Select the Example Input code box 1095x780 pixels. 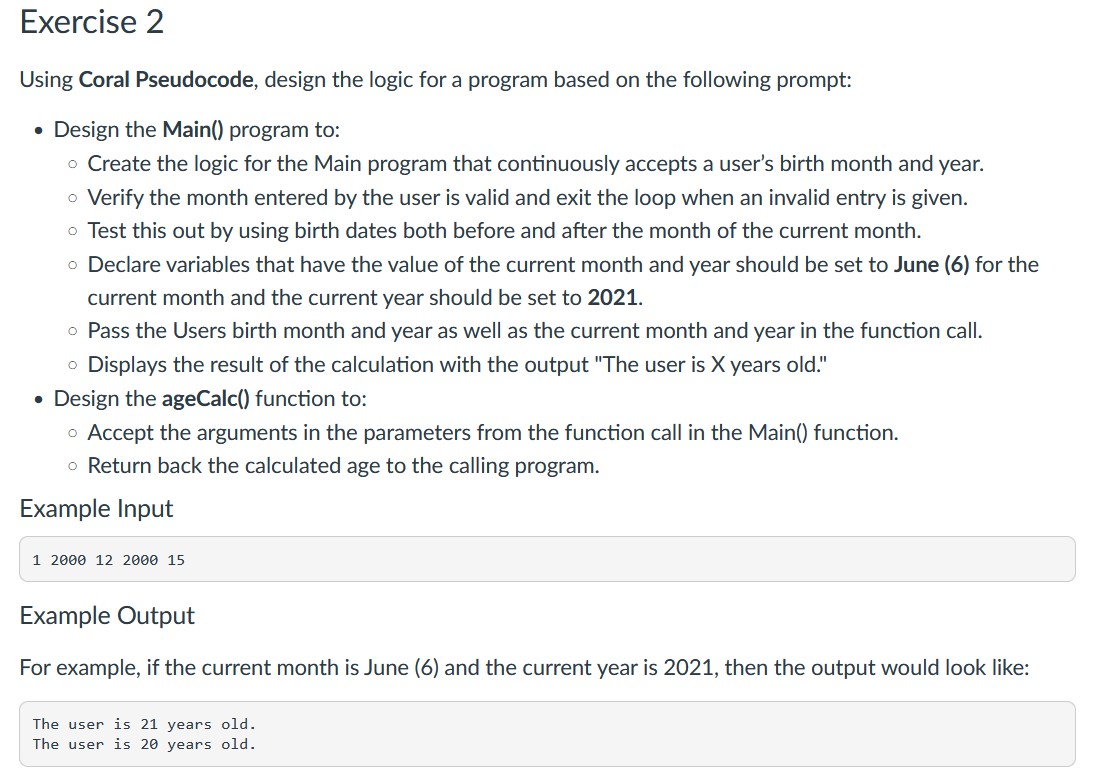click(x=547, y=559)
